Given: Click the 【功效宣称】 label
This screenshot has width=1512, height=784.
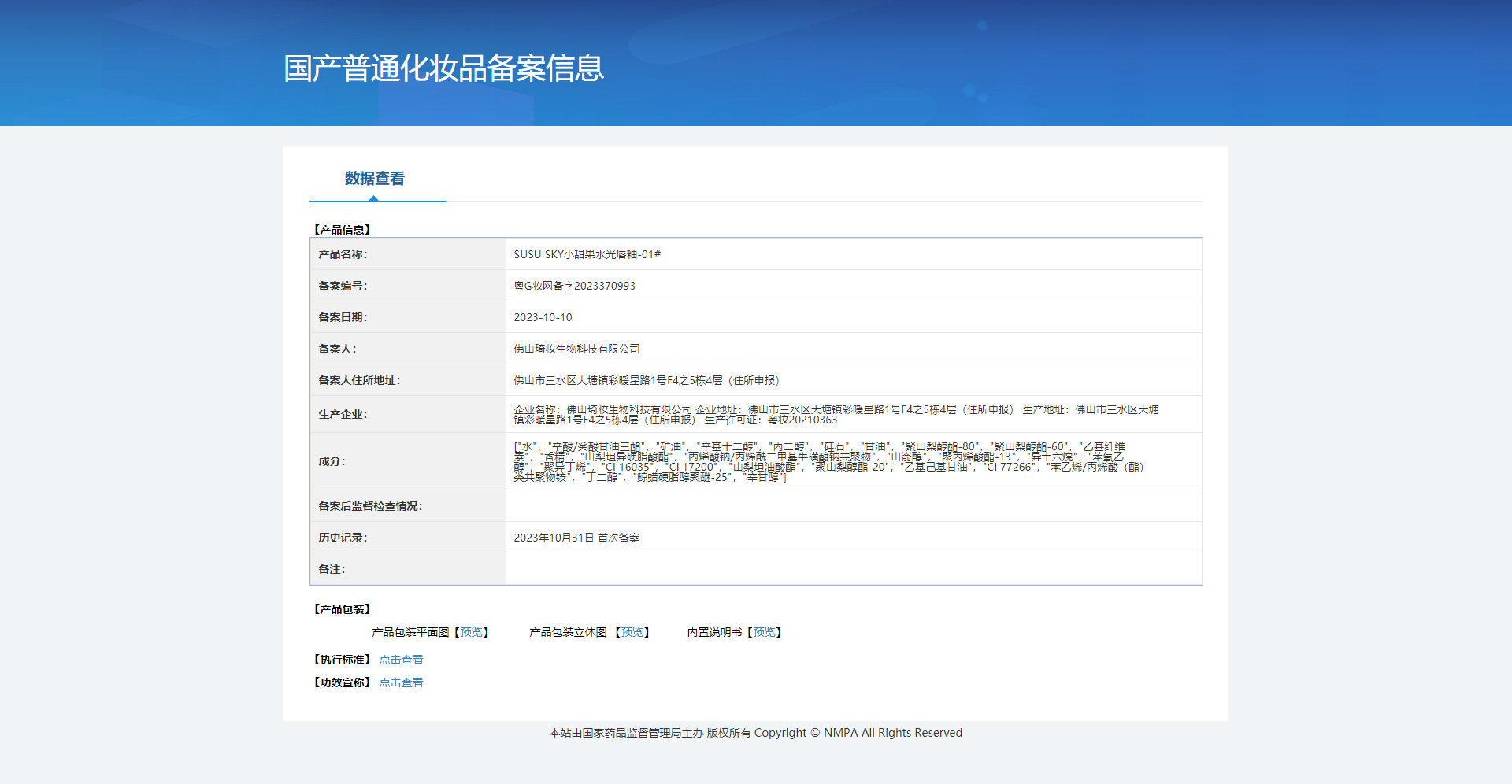Looking at the screenshot, I should 342,682.
